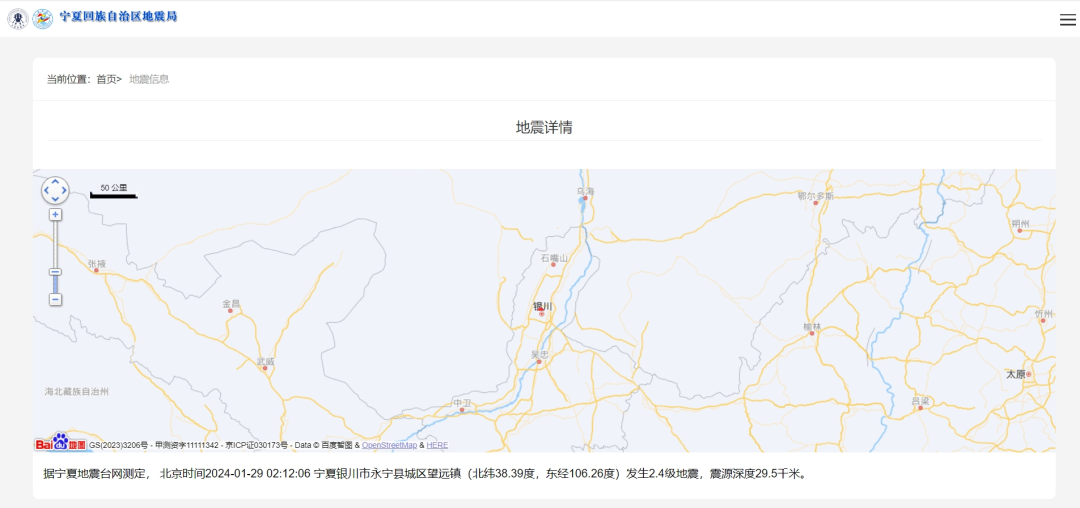
Task: Pan the map down with arrow control
Action: pos(55,199)
